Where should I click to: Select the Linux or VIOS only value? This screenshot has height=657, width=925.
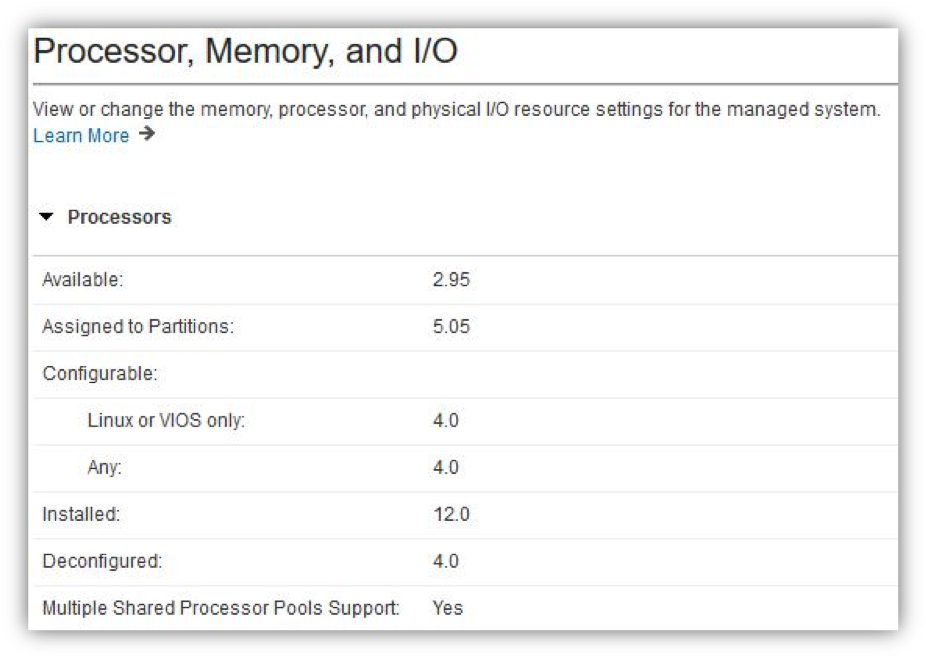click(445, 421)
